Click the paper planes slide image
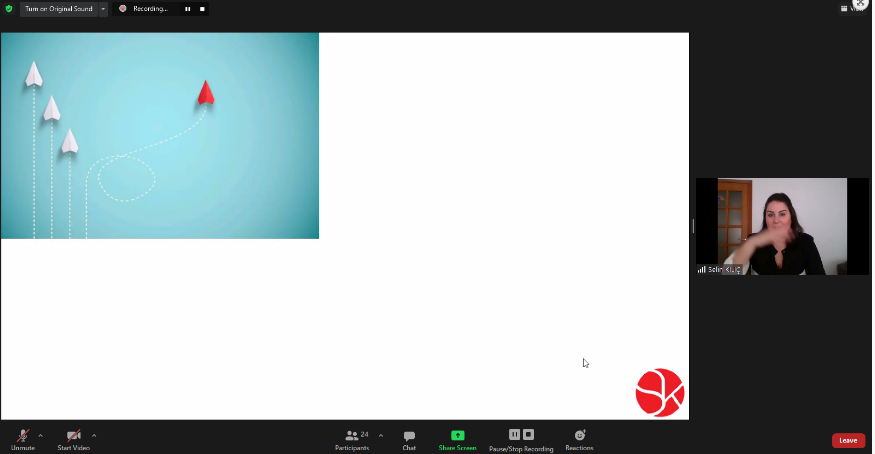875x454 pixels. coord(160,136)
